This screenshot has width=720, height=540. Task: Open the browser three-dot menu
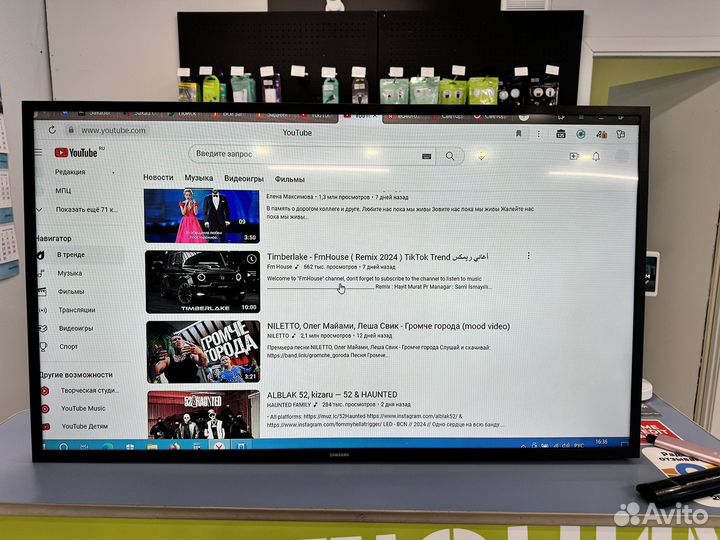[x=539, y=134]
